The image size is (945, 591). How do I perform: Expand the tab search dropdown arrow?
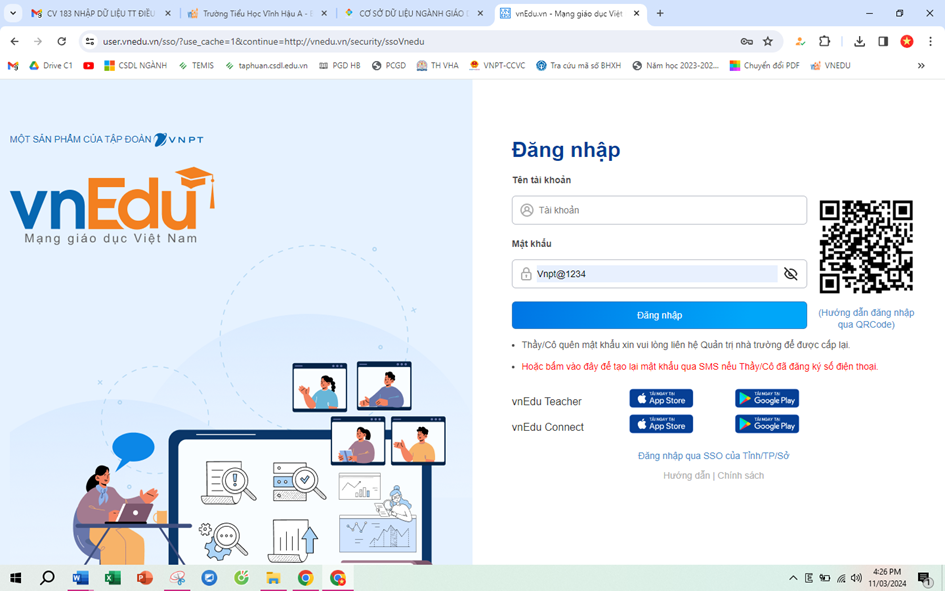pos(13,13)
